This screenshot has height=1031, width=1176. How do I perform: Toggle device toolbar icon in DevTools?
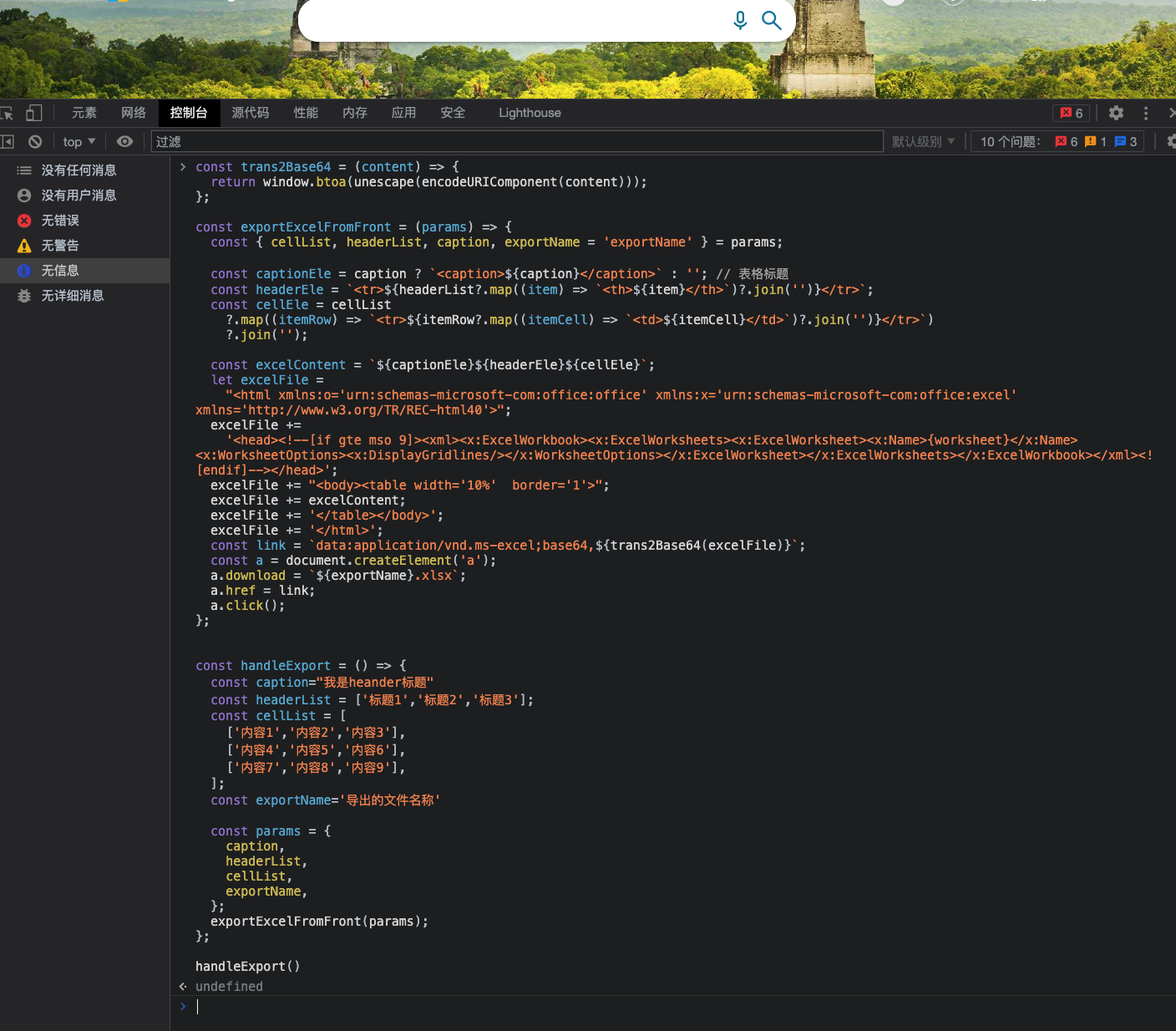34,113
